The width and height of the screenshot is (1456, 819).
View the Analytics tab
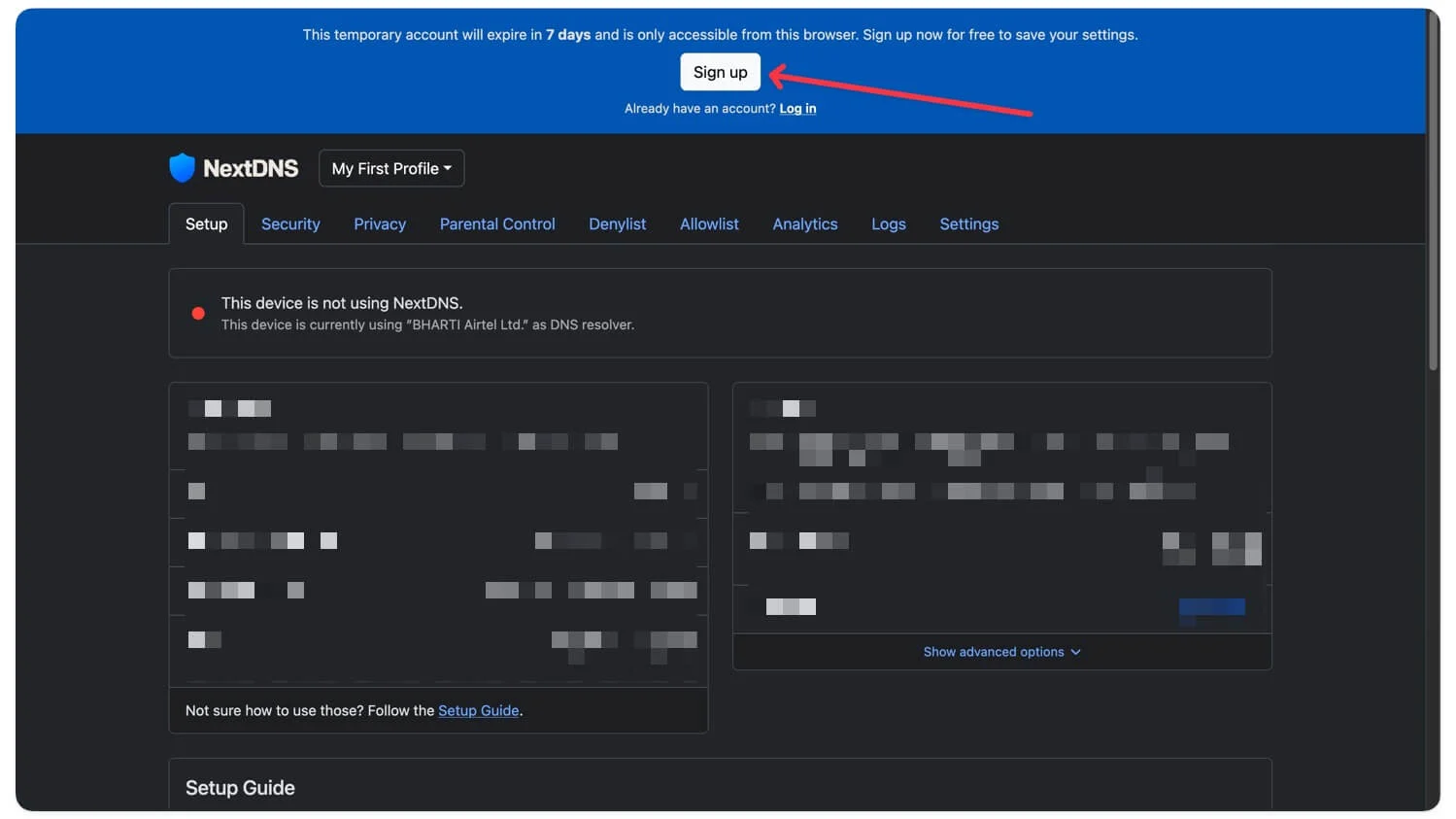tap(804, 223)
